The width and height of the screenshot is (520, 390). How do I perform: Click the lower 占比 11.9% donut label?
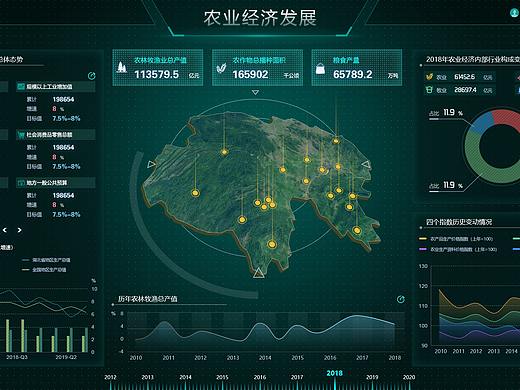[x=446, y=185]
